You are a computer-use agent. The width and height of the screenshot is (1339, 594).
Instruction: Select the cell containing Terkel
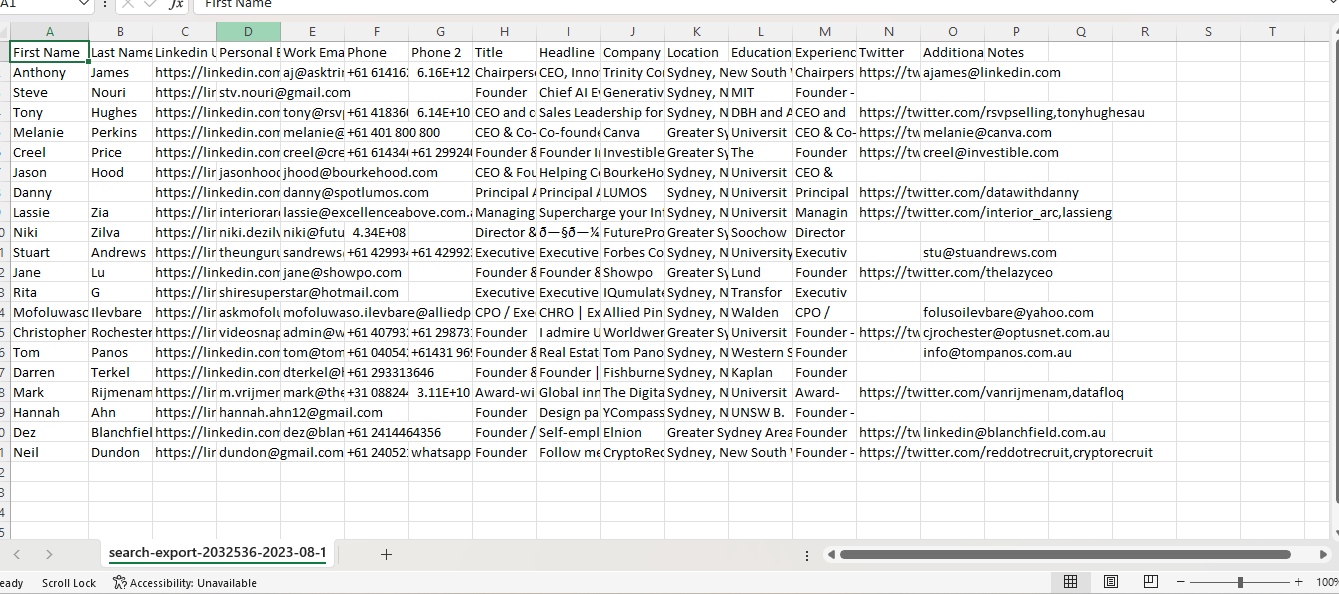[120, 372]
